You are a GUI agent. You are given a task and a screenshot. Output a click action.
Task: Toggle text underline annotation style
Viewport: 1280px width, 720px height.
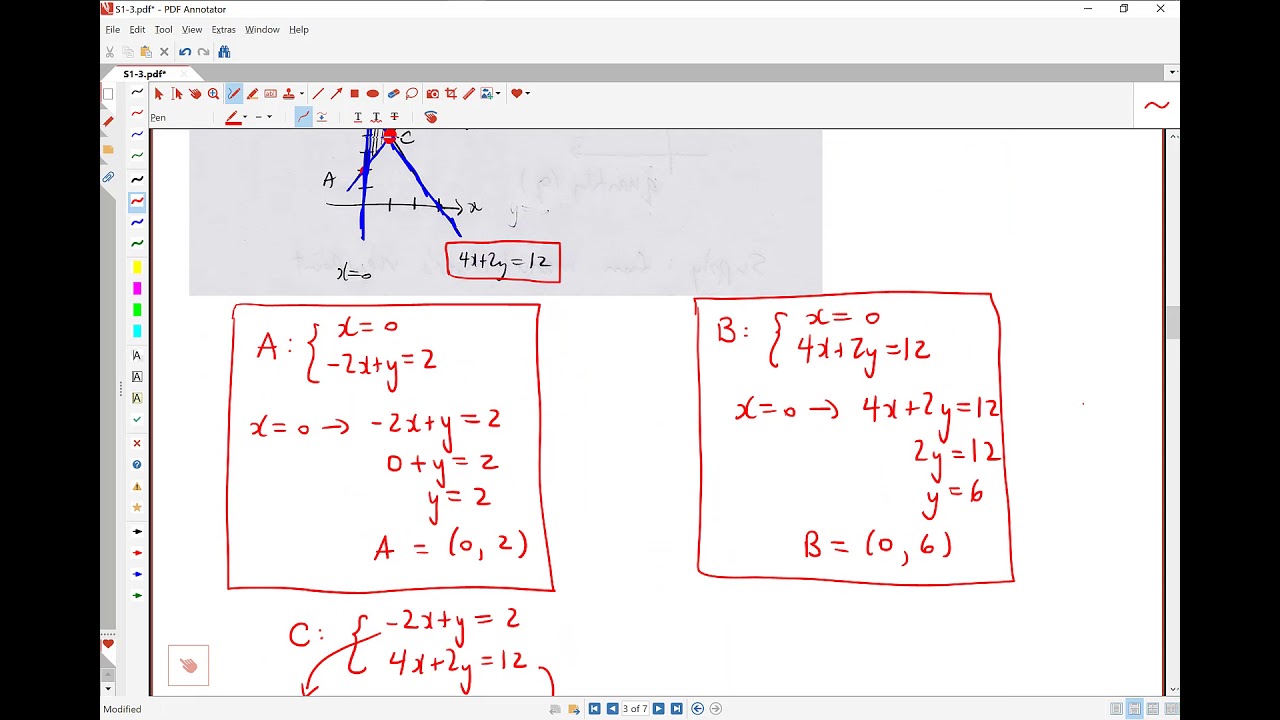click(x=358, y=117)
